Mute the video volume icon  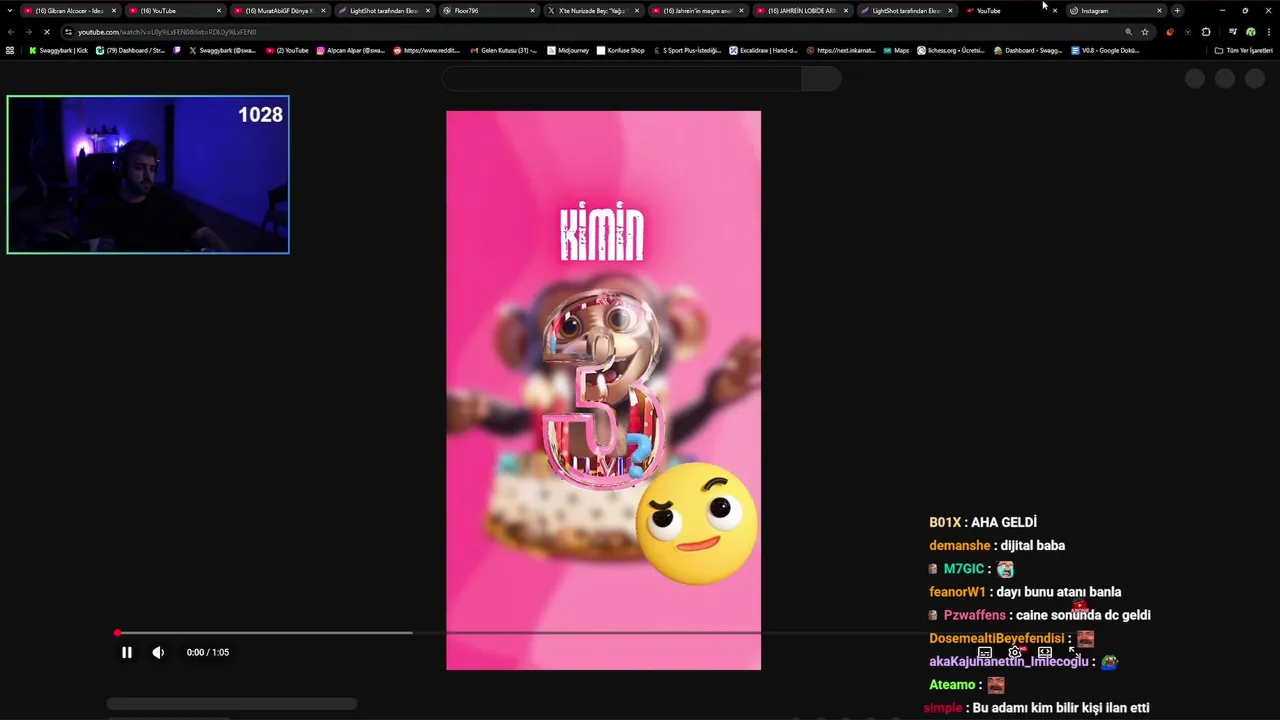[158, 652]
